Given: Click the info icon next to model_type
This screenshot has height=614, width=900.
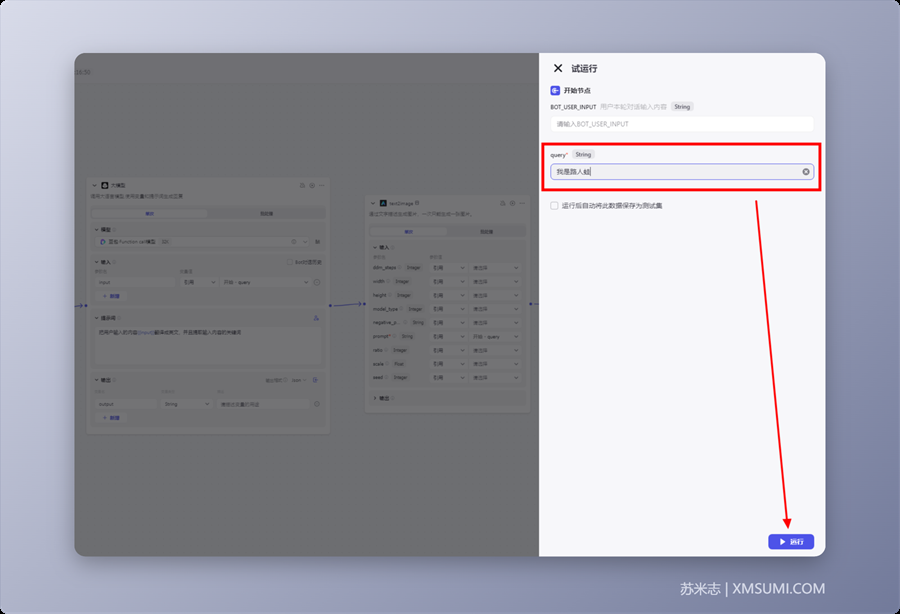Looking at the screenshot, I should (402, 309).
